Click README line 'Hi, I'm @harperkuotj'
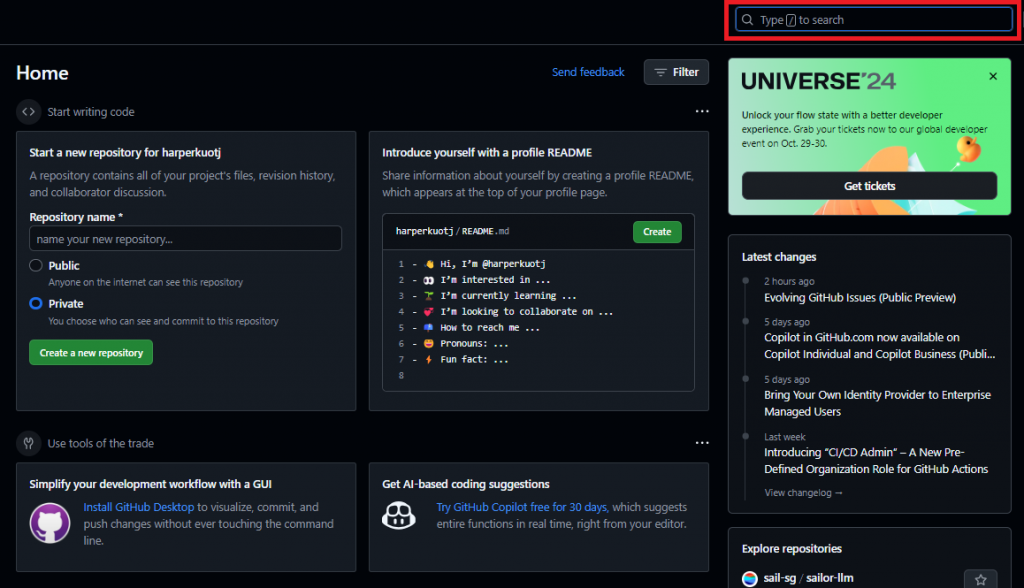This screenshot has width=1024, height=588. [x=492, y=264]
